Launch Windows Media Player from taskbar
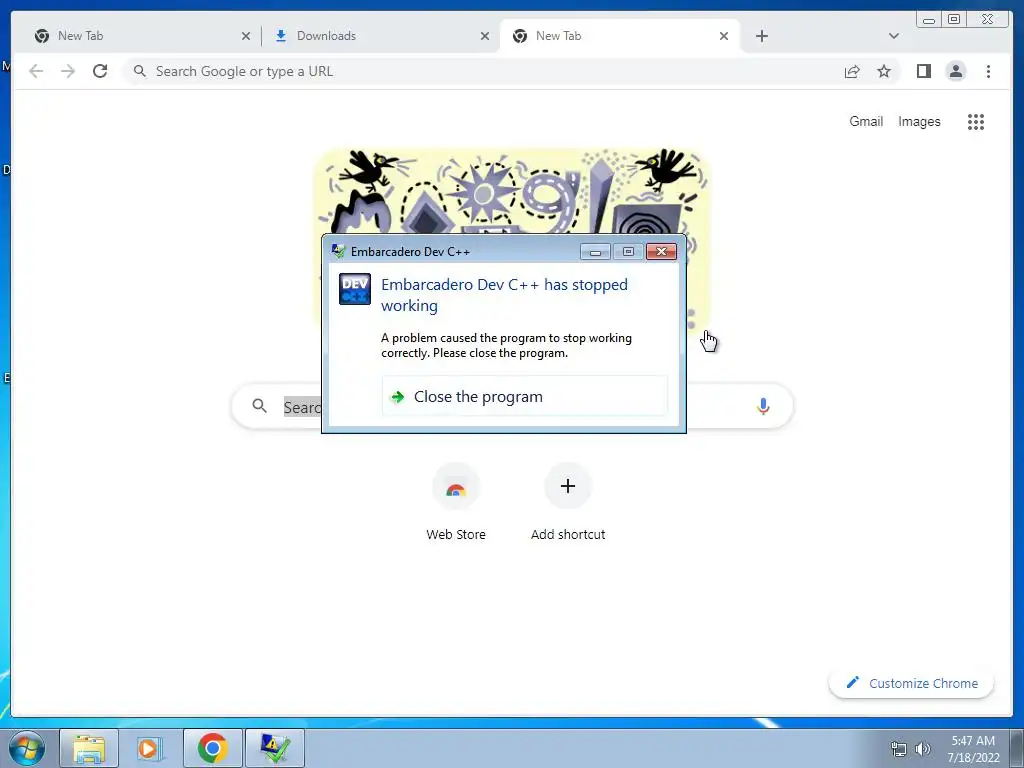The width and height of the screenshot is (1024, 768). 150,748
